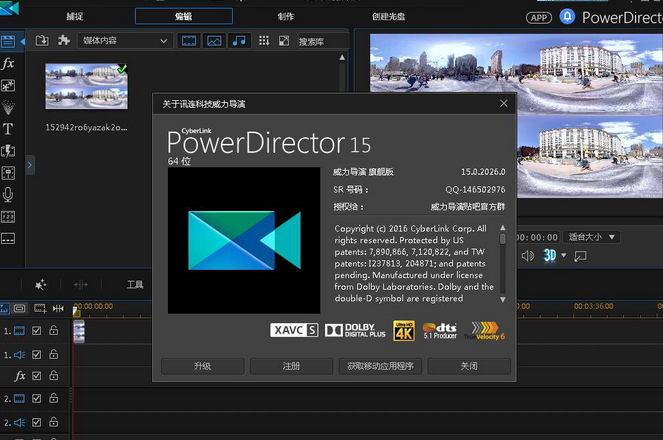Open the Title Room T icon
This screenshot has height=440, width=663.
point(8,129)
